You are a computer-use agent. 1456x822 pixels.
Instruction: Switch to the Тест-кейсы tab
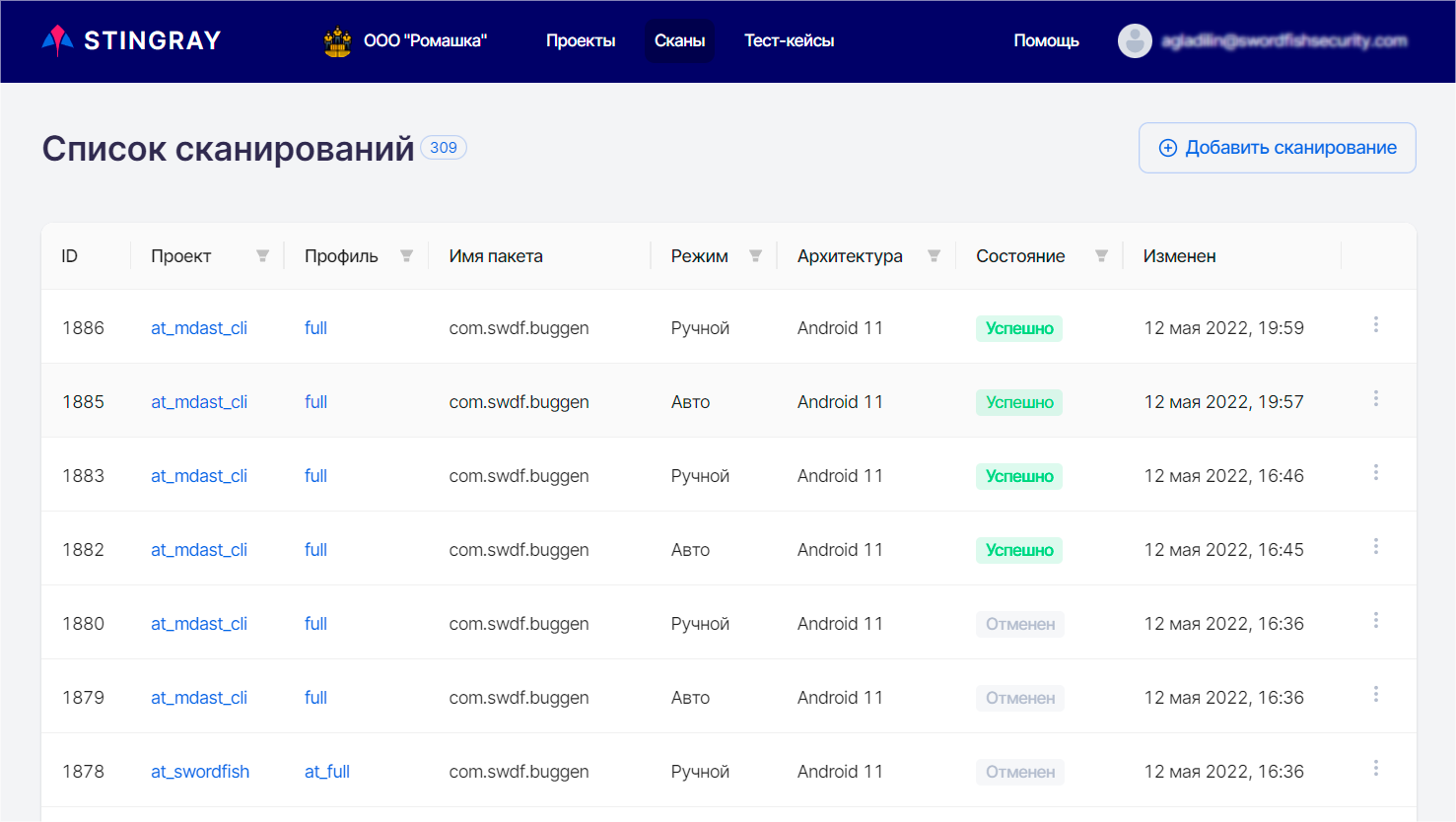click(x=789, y=40)
